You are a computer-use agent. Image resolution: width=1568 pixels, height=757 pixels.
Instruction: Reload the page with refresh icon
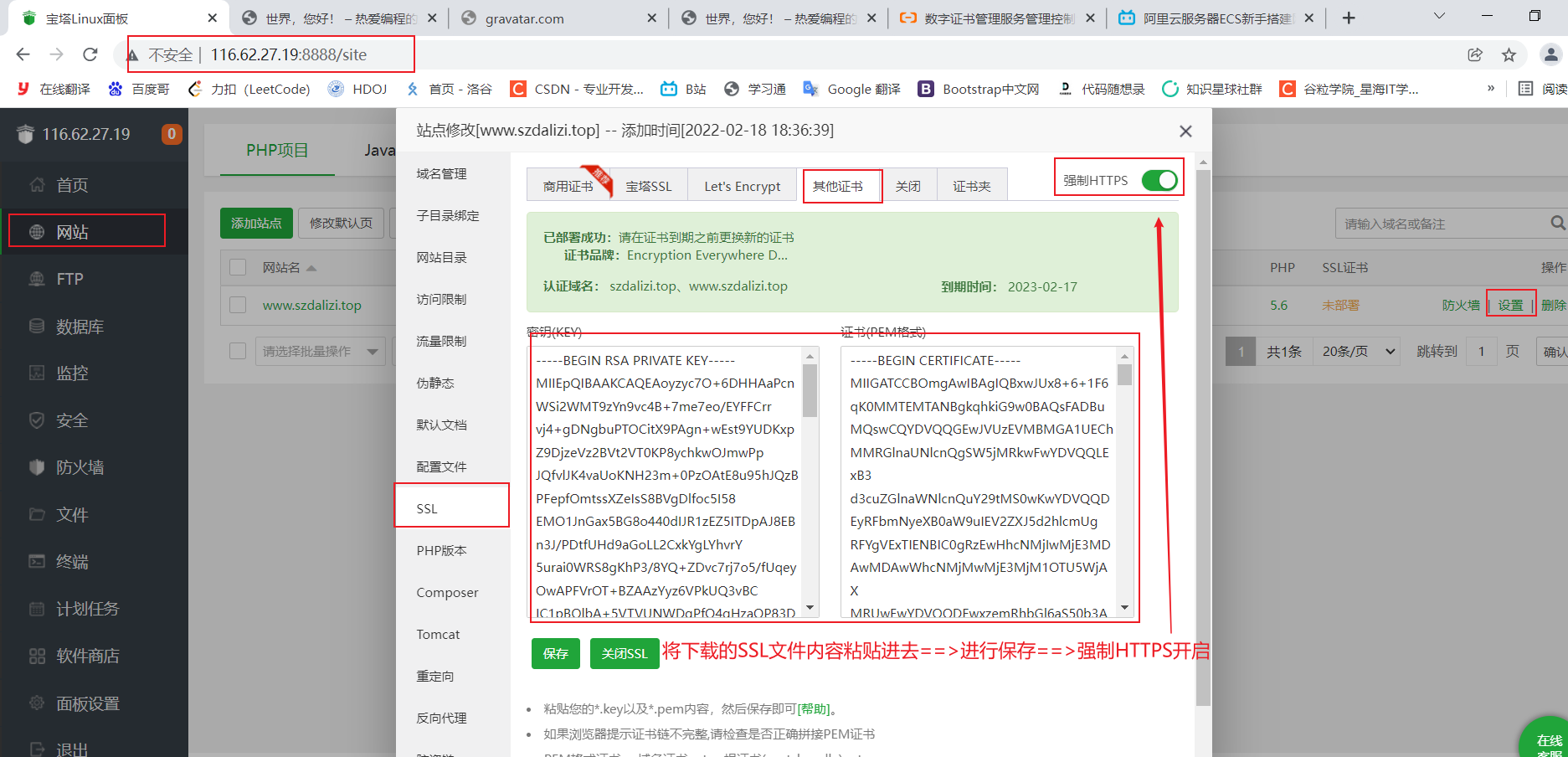90,54
